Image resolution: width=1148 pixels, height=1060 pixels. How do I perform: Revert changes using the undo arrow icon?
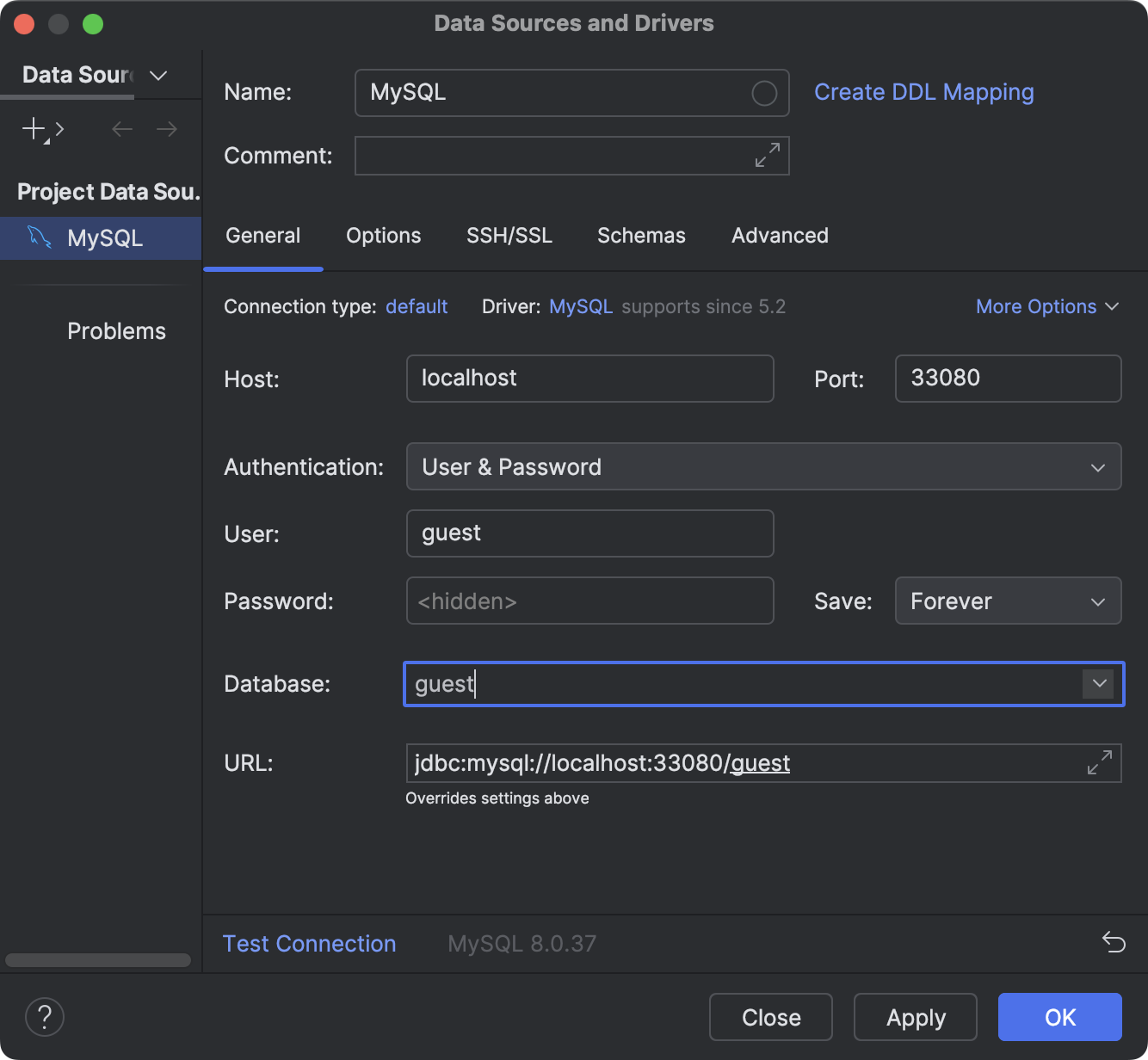(x=1113, y=943)
